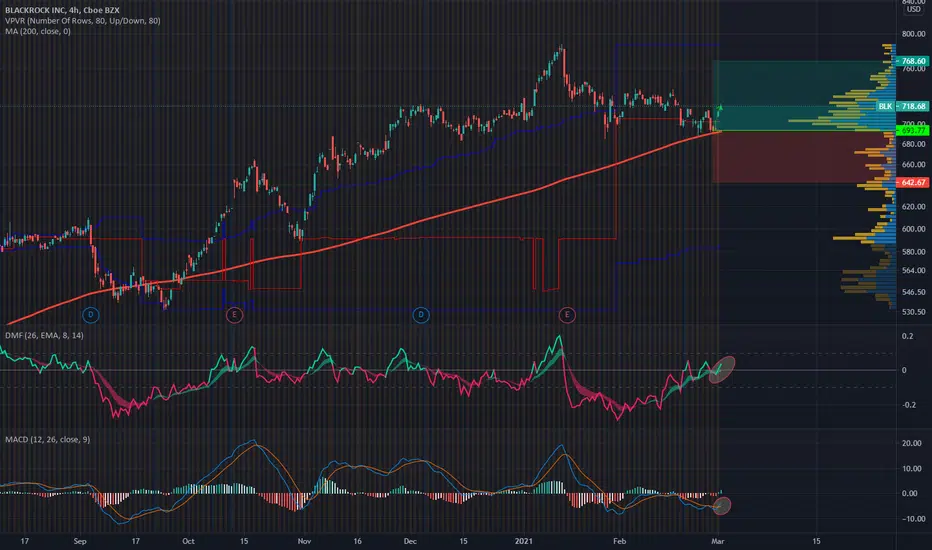
Task: Click the red 642.67 stop price label
Action: pyautogui.click(x=912, y=183)
